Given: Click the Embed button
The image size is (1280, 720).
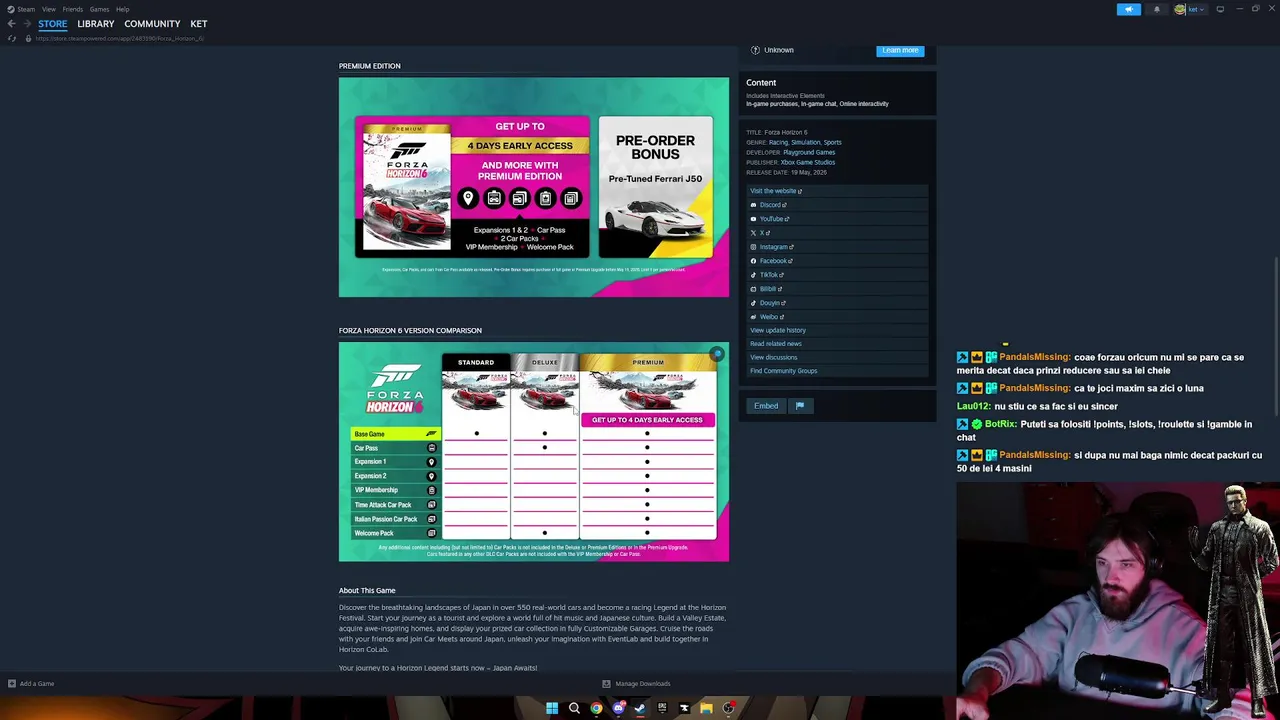Looking at the screenshot, I should click(766, 405).
